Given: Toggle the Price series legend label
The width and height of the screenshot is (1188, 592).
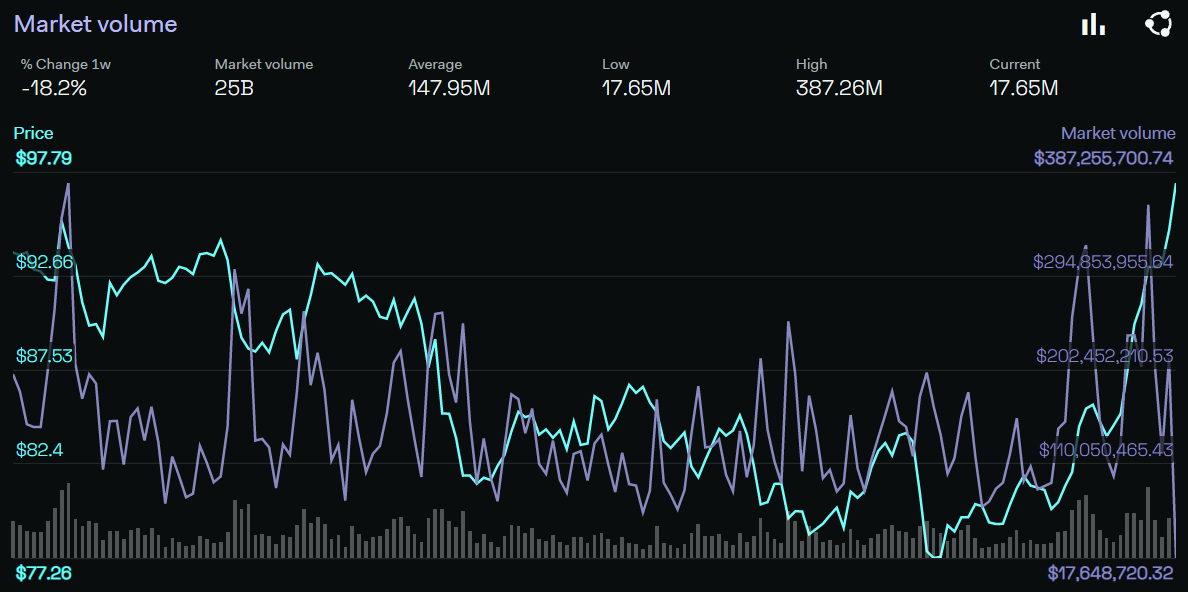Looking at the screenshot, I should [x=34, y=133].
